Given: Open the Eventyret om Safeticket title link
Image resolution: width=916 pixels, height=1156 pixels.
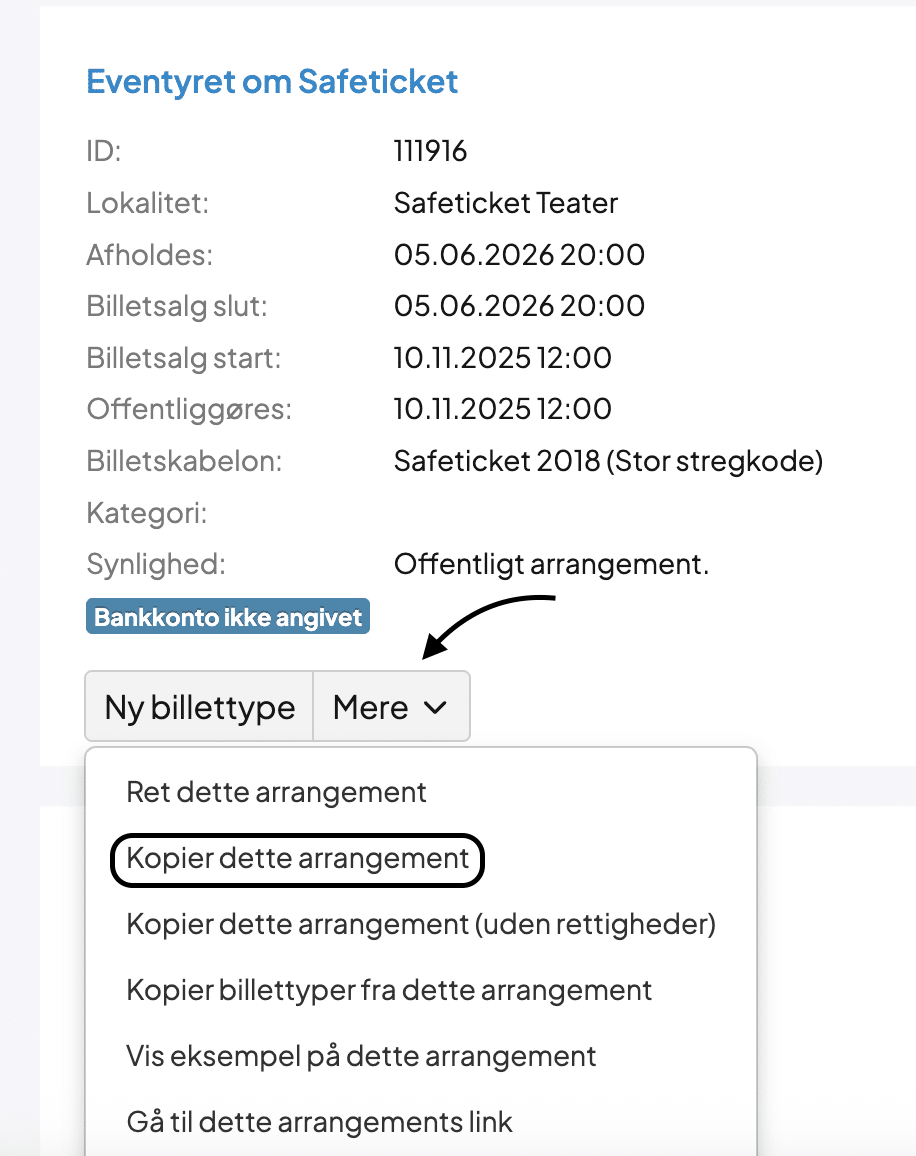Looking at the screenshot, I should 272,81.
